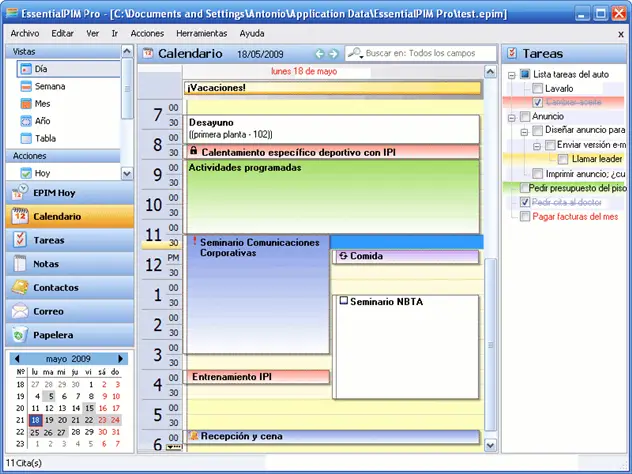The height and width of the screenshot is (474, 632).
Task: Open the Contactos module
Action: click(70, 287)
